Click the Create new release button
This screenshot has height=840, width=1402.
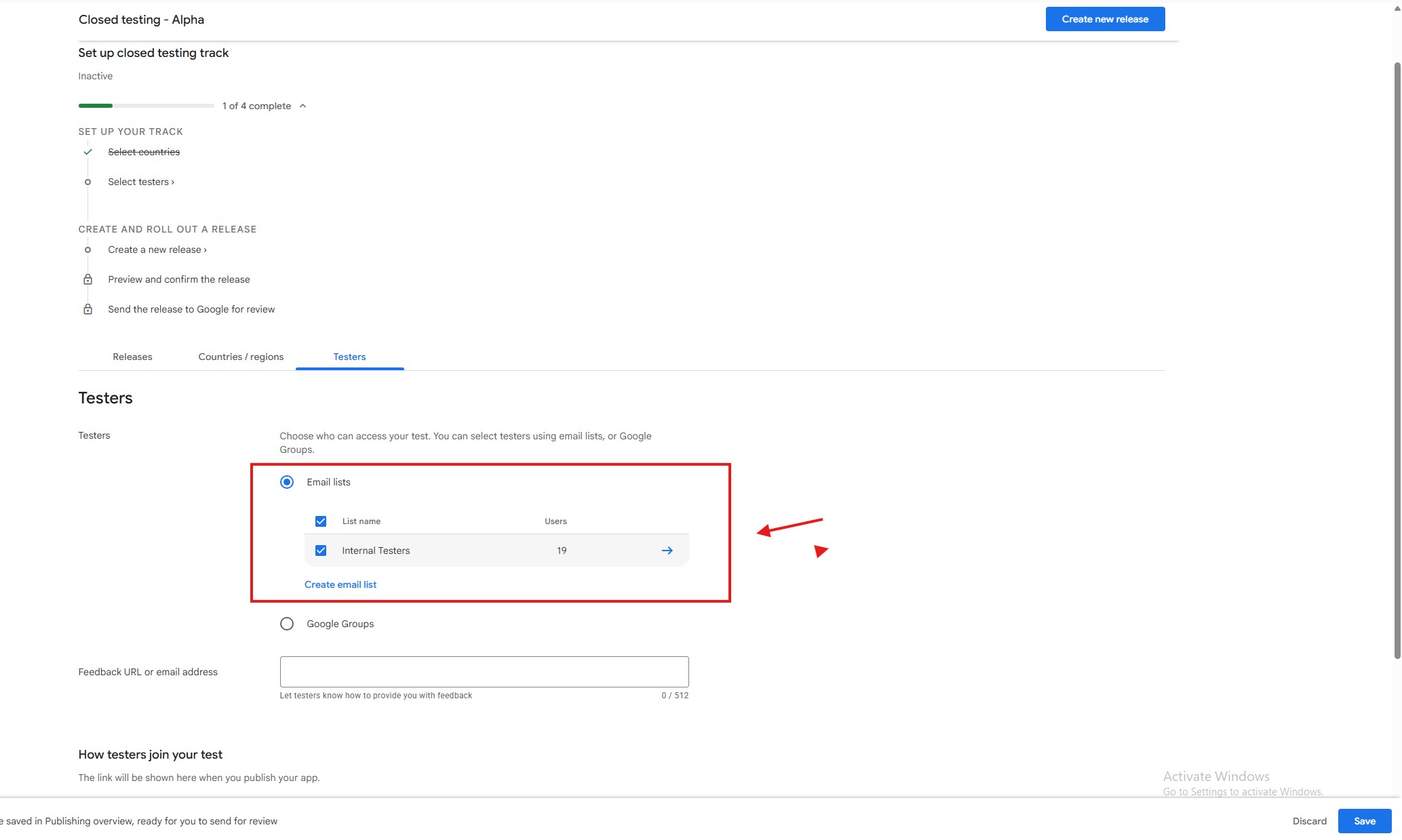1104,19
